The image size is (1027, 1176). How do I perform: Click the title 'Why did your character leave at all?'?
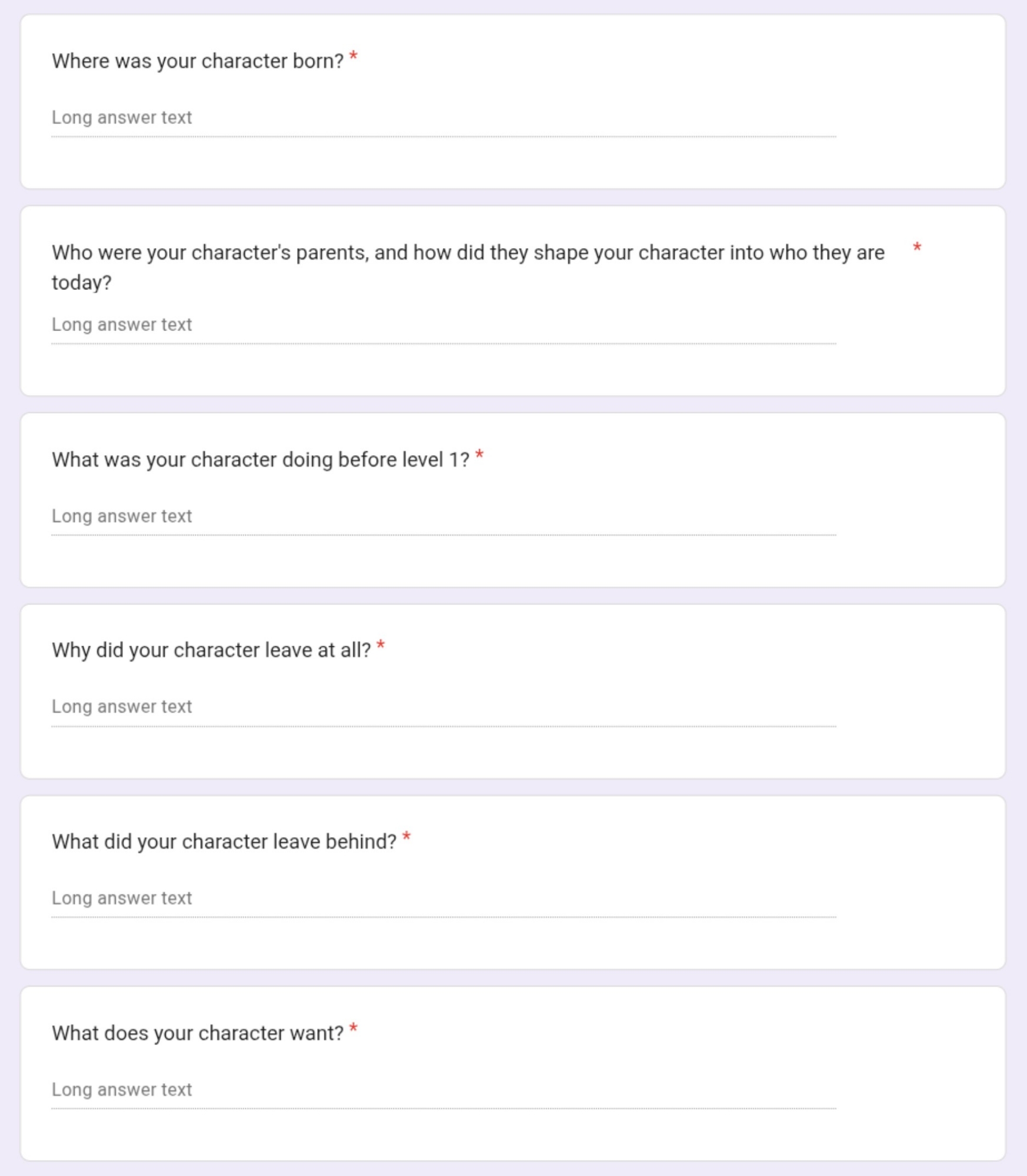coord(211,650)
